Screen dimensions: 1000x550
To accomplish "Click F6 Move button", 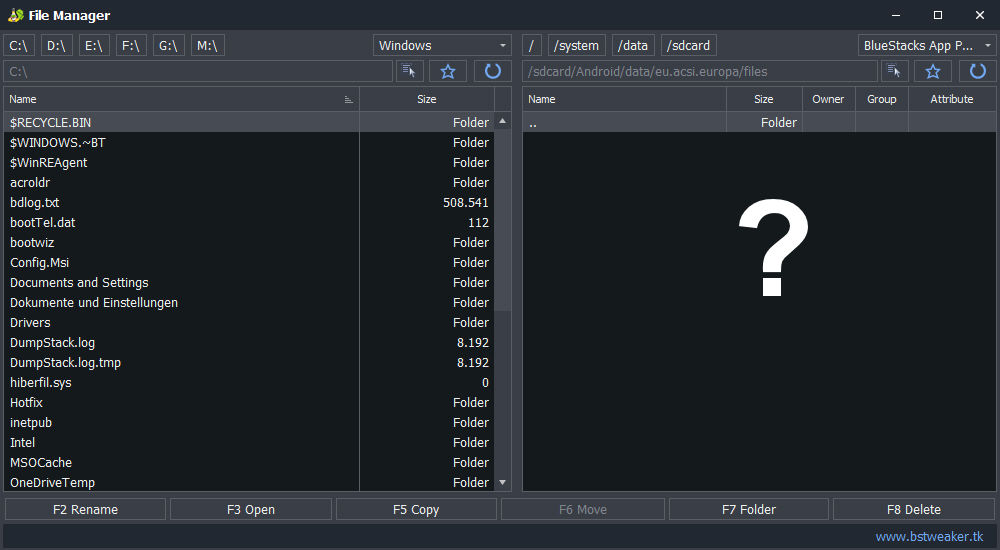I will 582,509.
